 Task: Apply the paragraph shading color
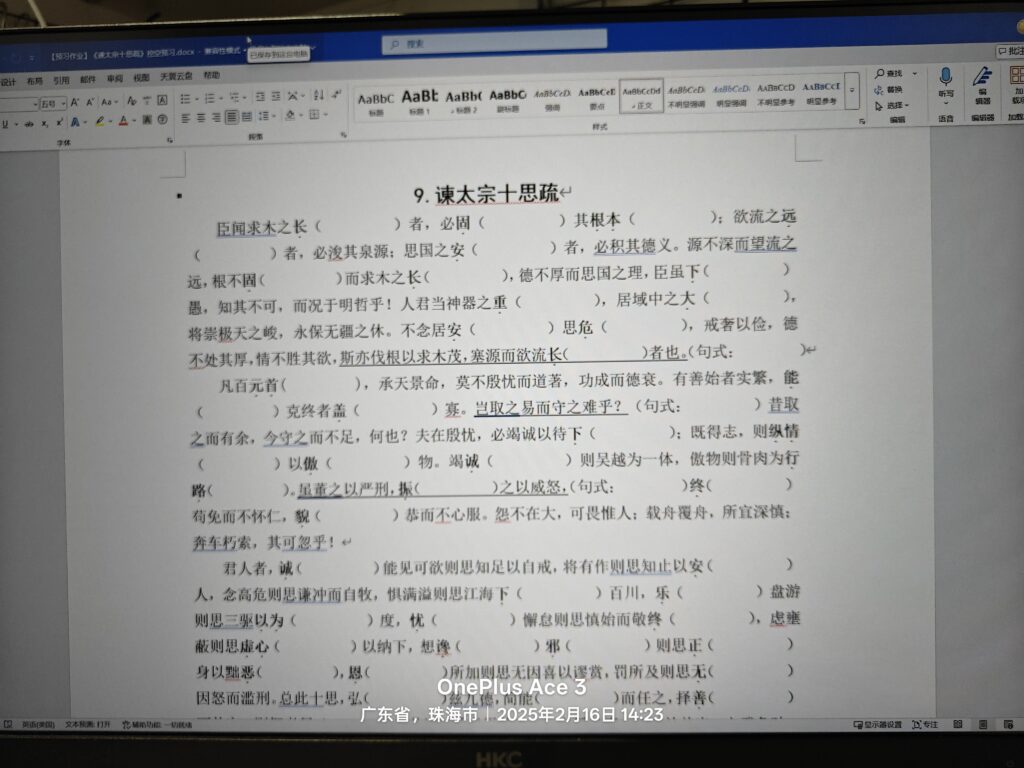click(291, 115)
